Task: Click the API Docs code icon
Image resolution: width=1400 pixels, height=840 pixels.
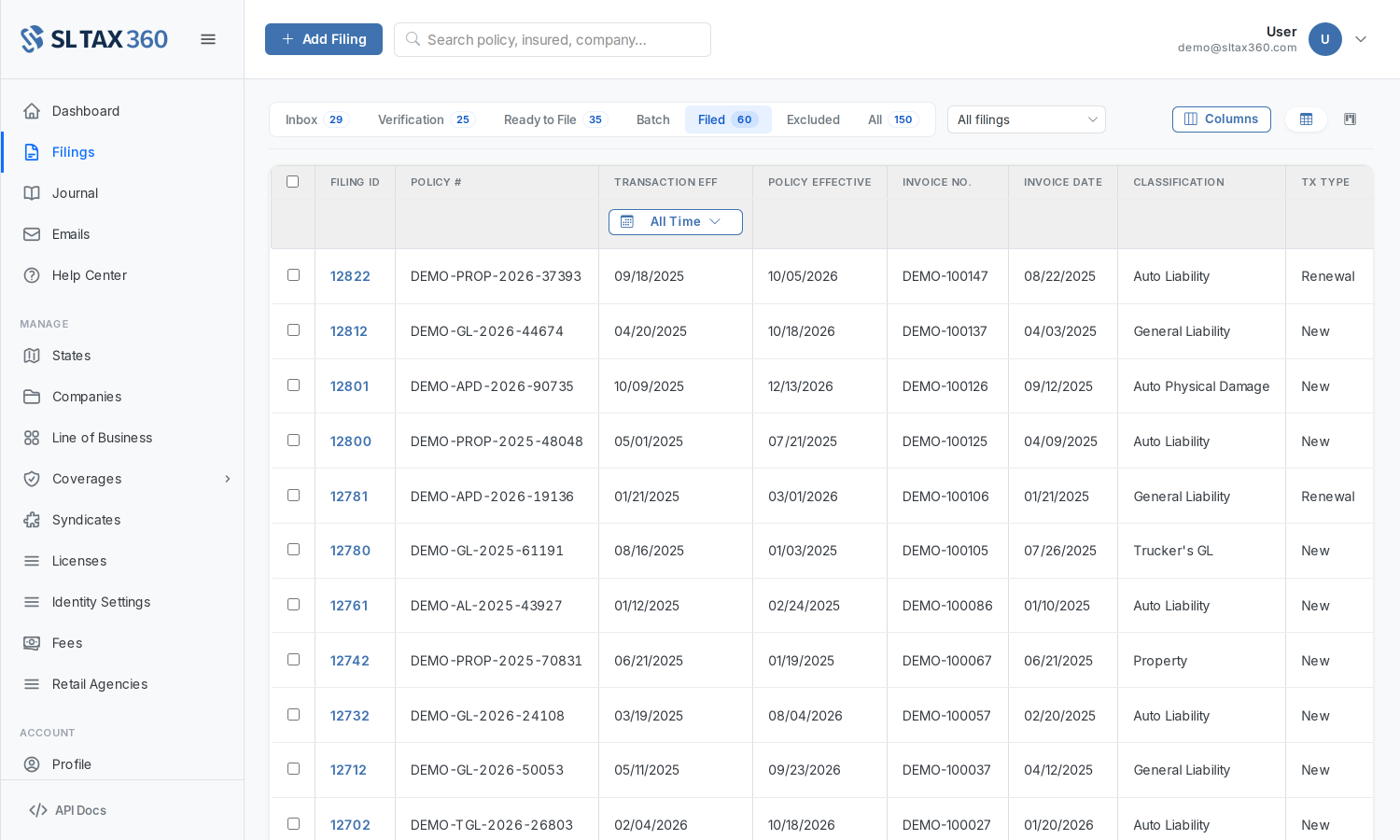Action: (38, 810)
